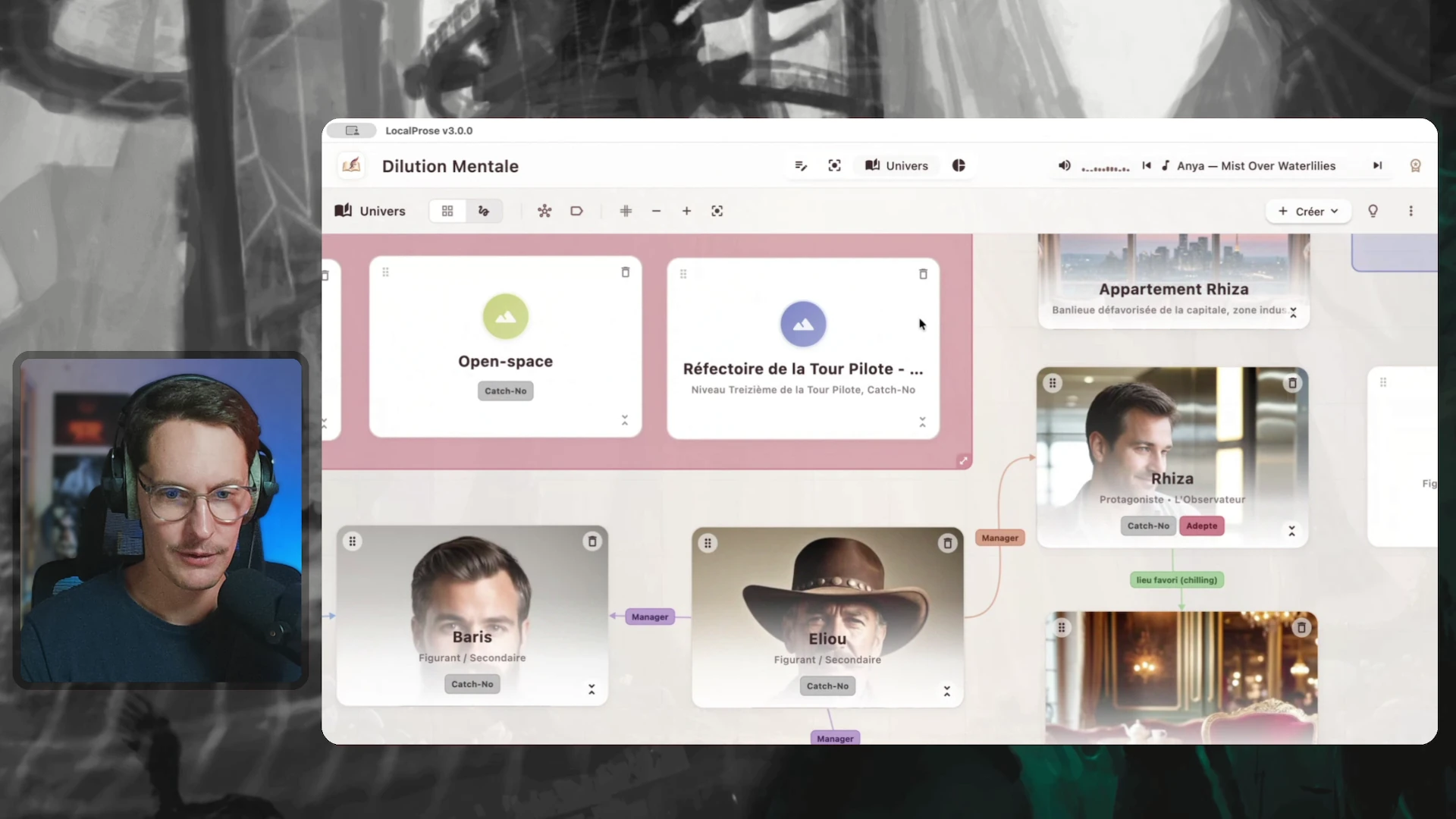1456x819 pixels.
Task: Click the Catch-No tag on Baris card
Action: [x=472, y=684]
